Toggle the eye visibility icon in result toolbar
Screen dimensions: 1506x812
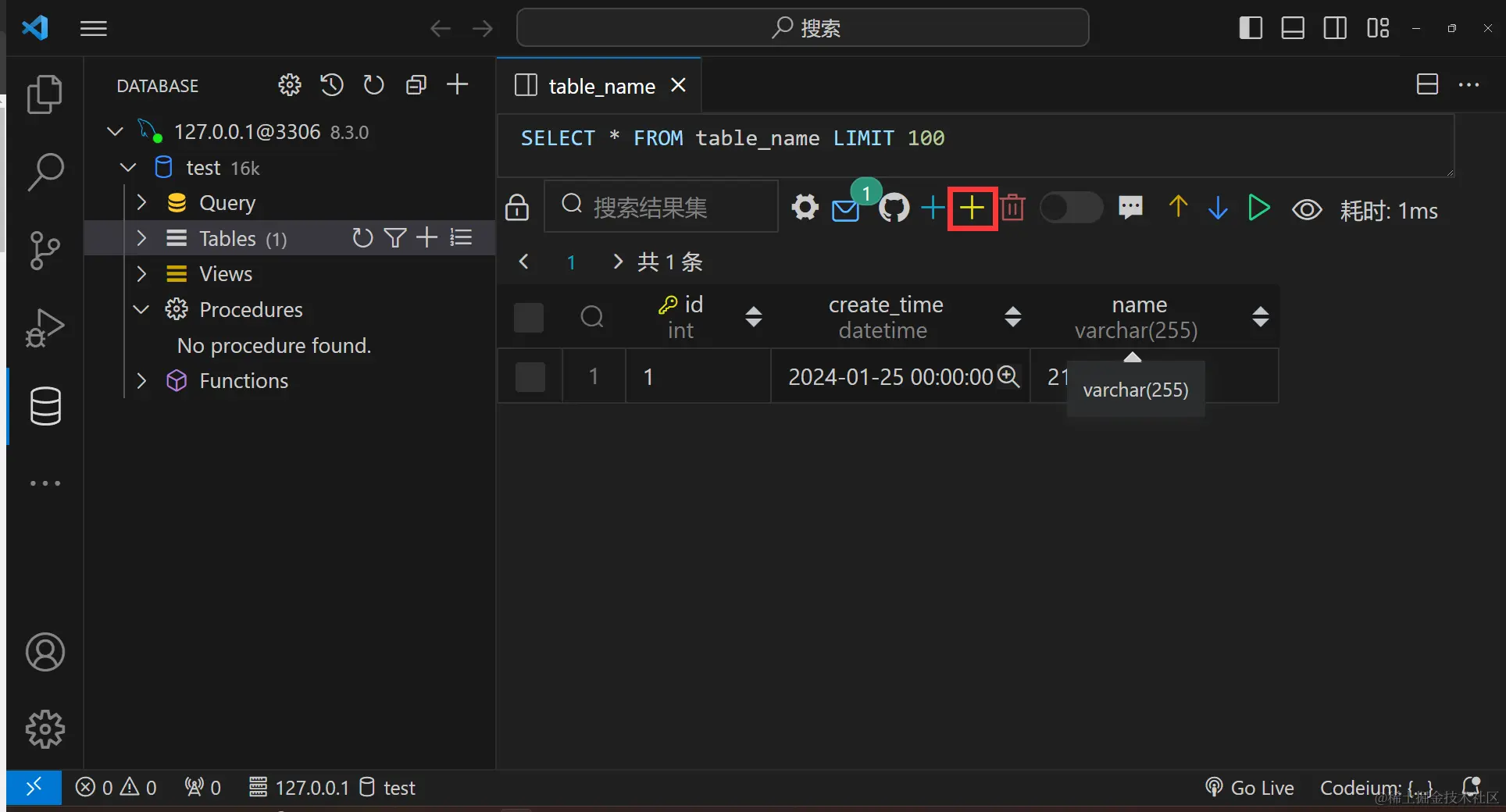pos(1307,209)
